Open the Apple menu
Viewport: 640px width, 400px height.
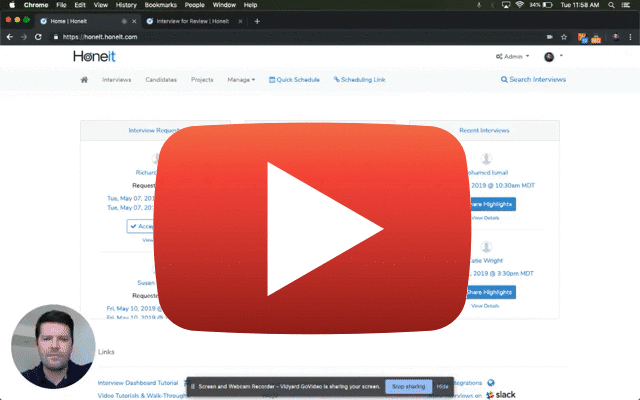tap(12, 5)
